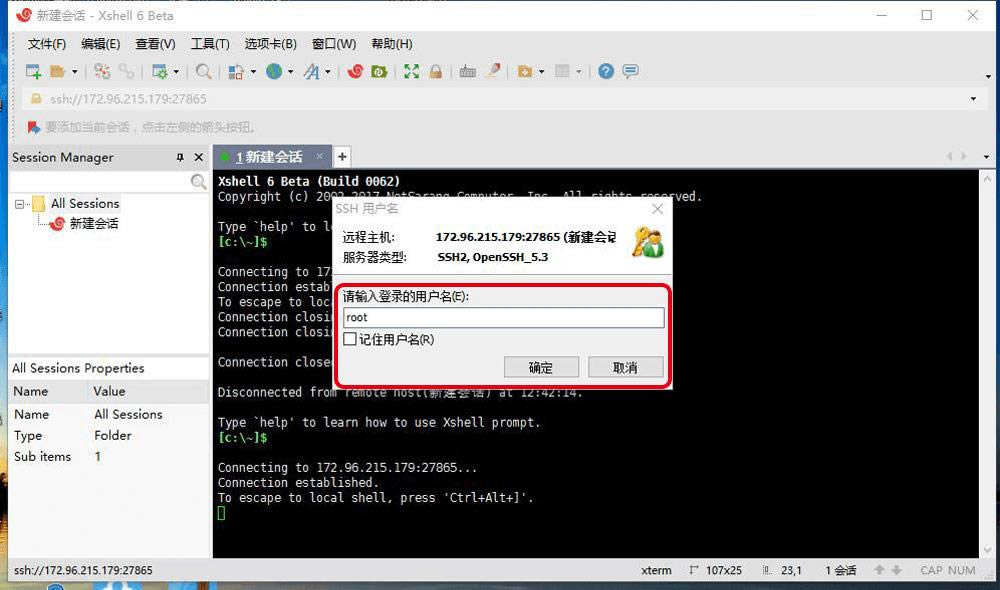Viewport: 1000px width, 590px height.
Task: Click 取消 in the SSH username dialog
Action: (625, 367)
